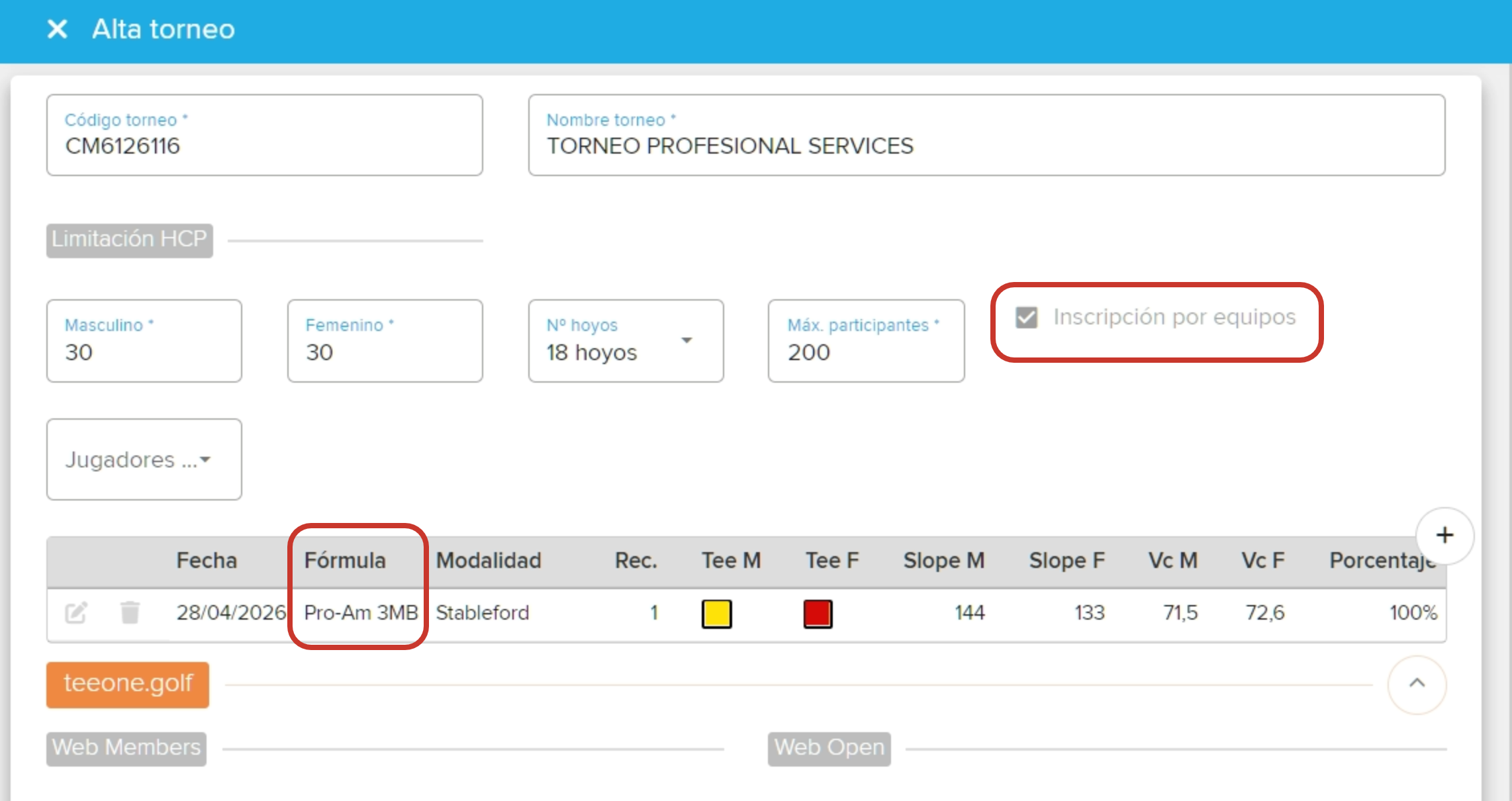Image resolution: width=1512 pixels, height=801 pixels.
Task: Click the Fecha column header
Action: [x=207, y=561]
